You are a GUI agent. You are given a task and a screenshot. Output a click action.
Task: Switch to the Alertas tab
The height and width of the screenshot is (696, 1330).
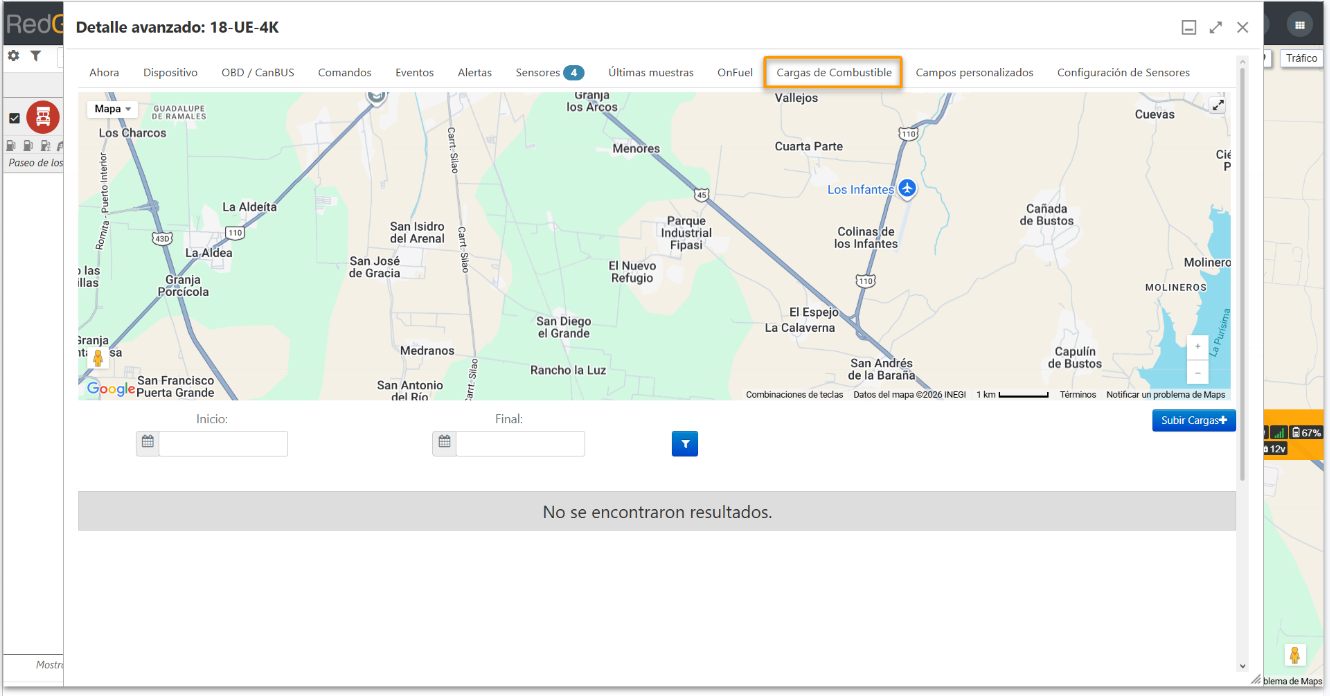click(x=475, y=73)
